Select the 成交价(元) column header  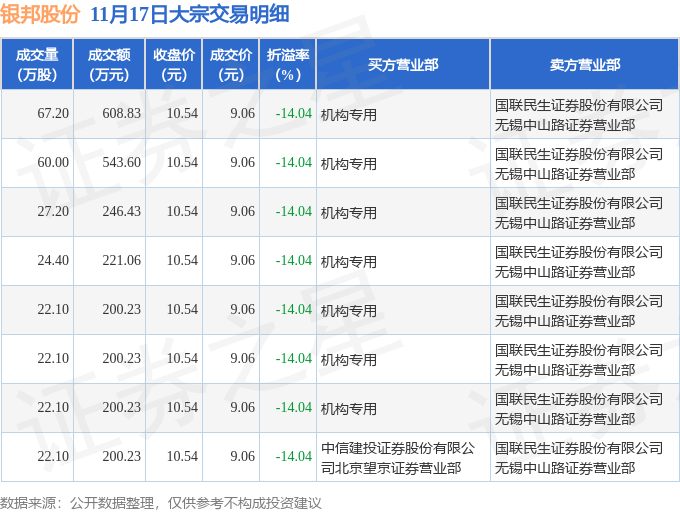[x=231, y=64]
